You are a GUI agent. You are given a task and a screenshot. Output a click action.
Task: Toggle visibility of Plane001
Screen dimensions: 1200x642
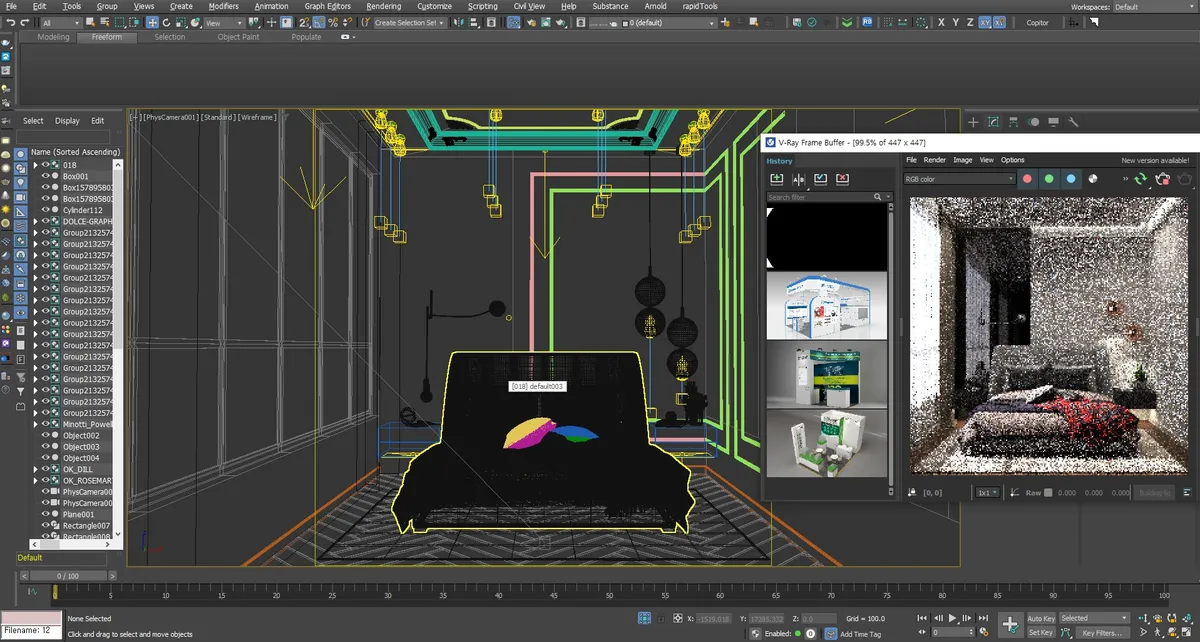(45, 514)
